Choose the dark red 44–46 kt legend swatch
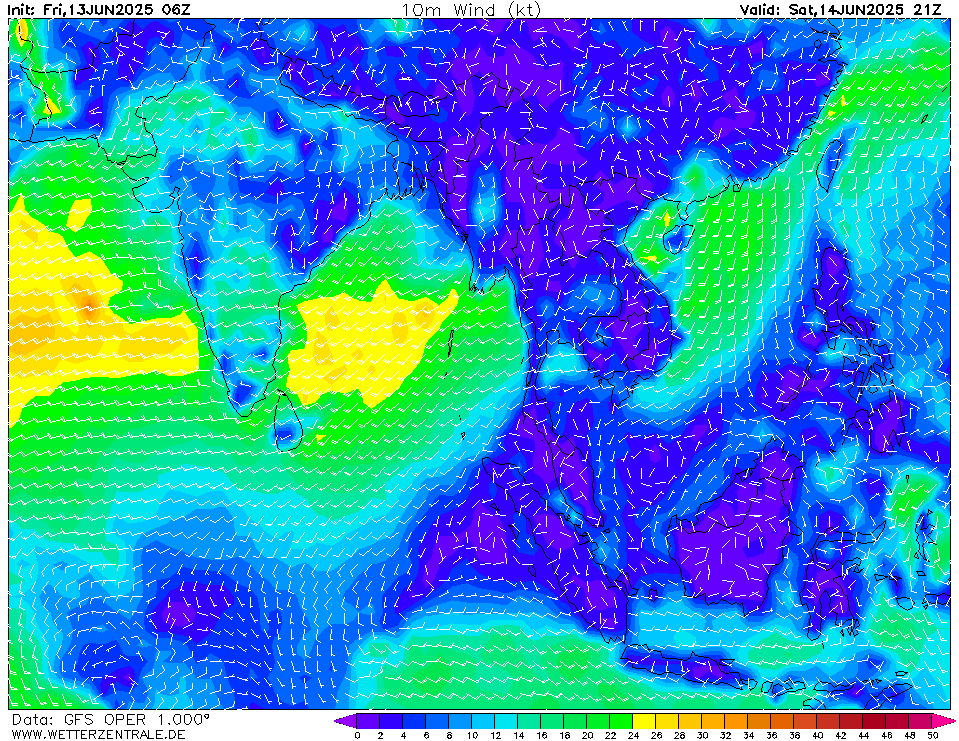This screenshot has height=741, width=959. [x=875, y=721]
